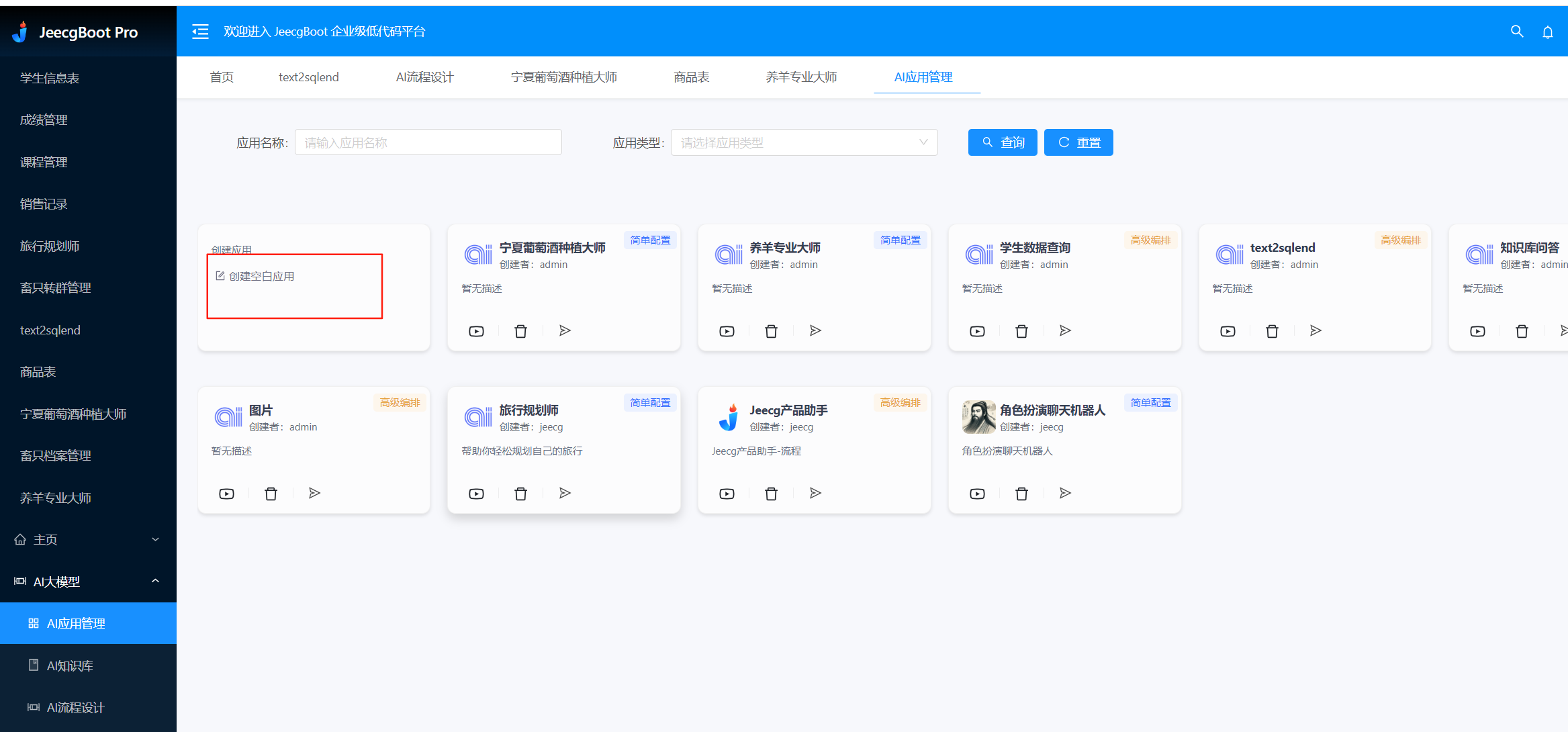Collapse the sidebar menu toggle icon
This screenshot has height=732, width=1568.
click(x=200, y=32)
